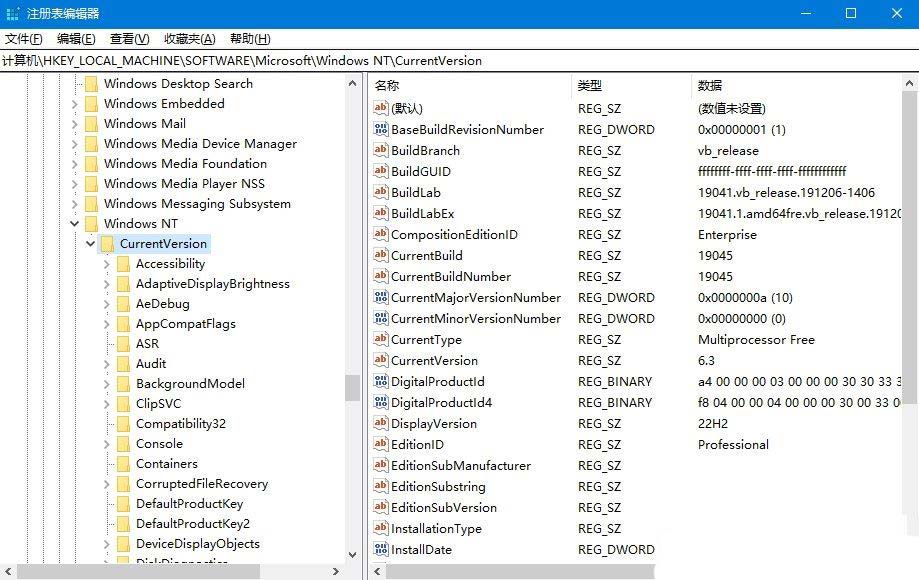Click the string icon next to BuildBranch
The height and width of the screenshot is (580, 919).
[380, 150]
